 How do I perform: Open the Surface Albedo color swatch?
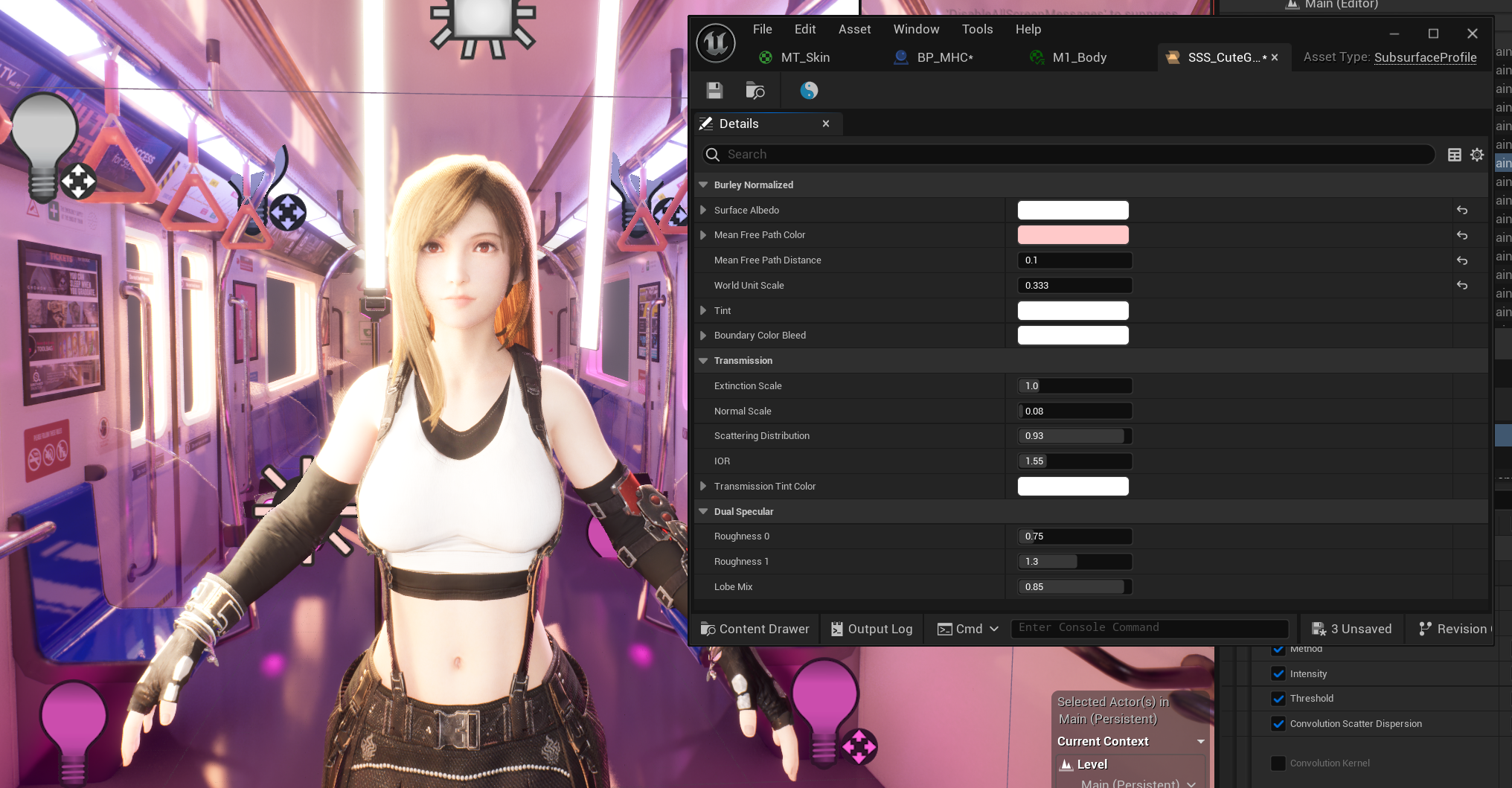[1073, 211]
